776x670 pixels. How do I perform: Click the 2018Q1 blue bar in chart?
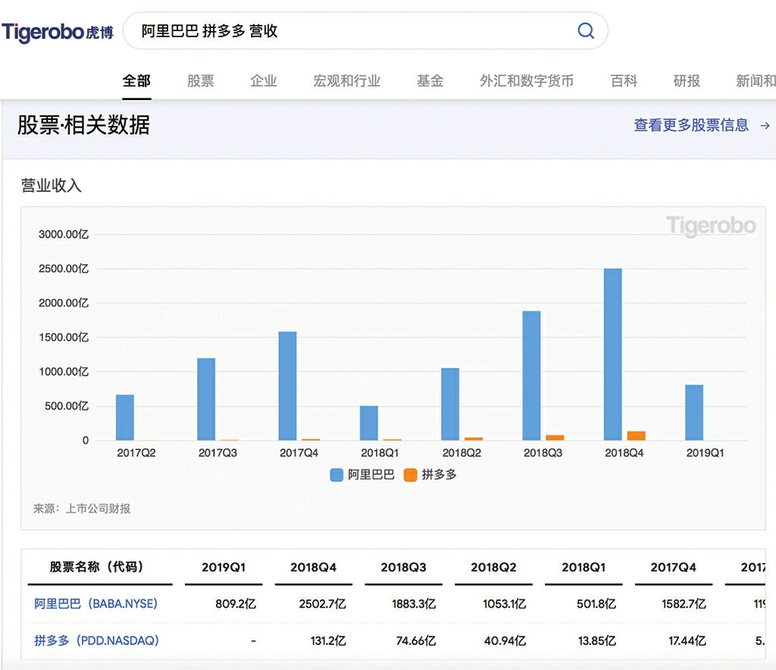[x=369, y=423]
